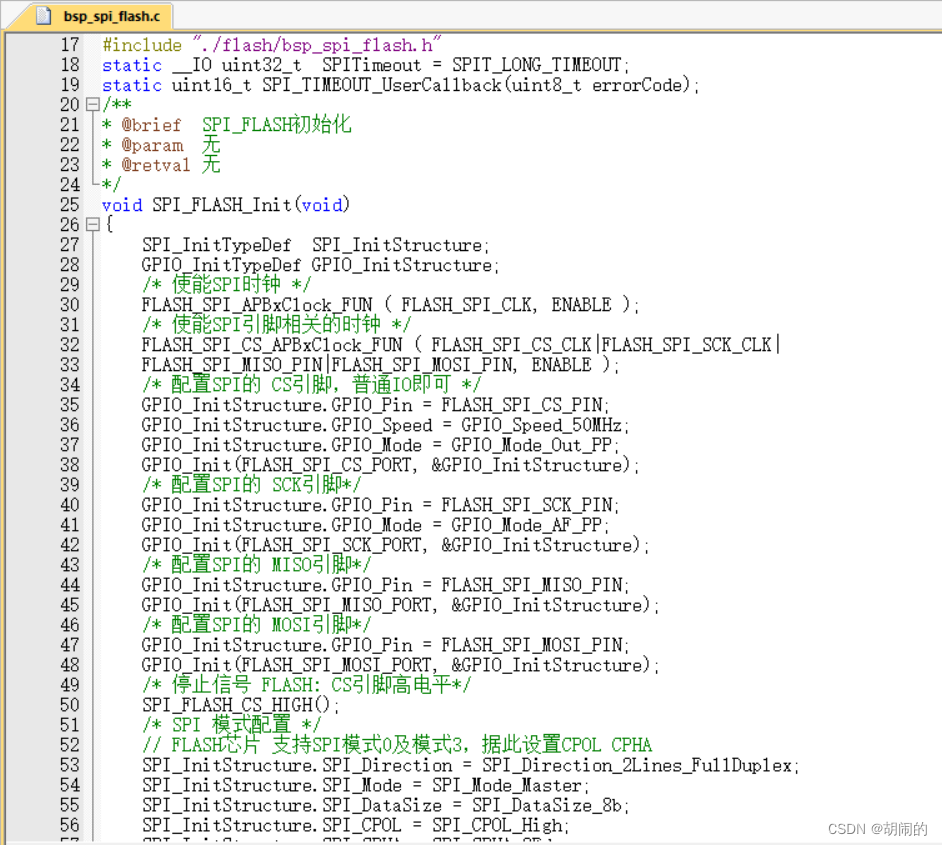Click SPI_DataSize_8b on line 55

[547, 805]
